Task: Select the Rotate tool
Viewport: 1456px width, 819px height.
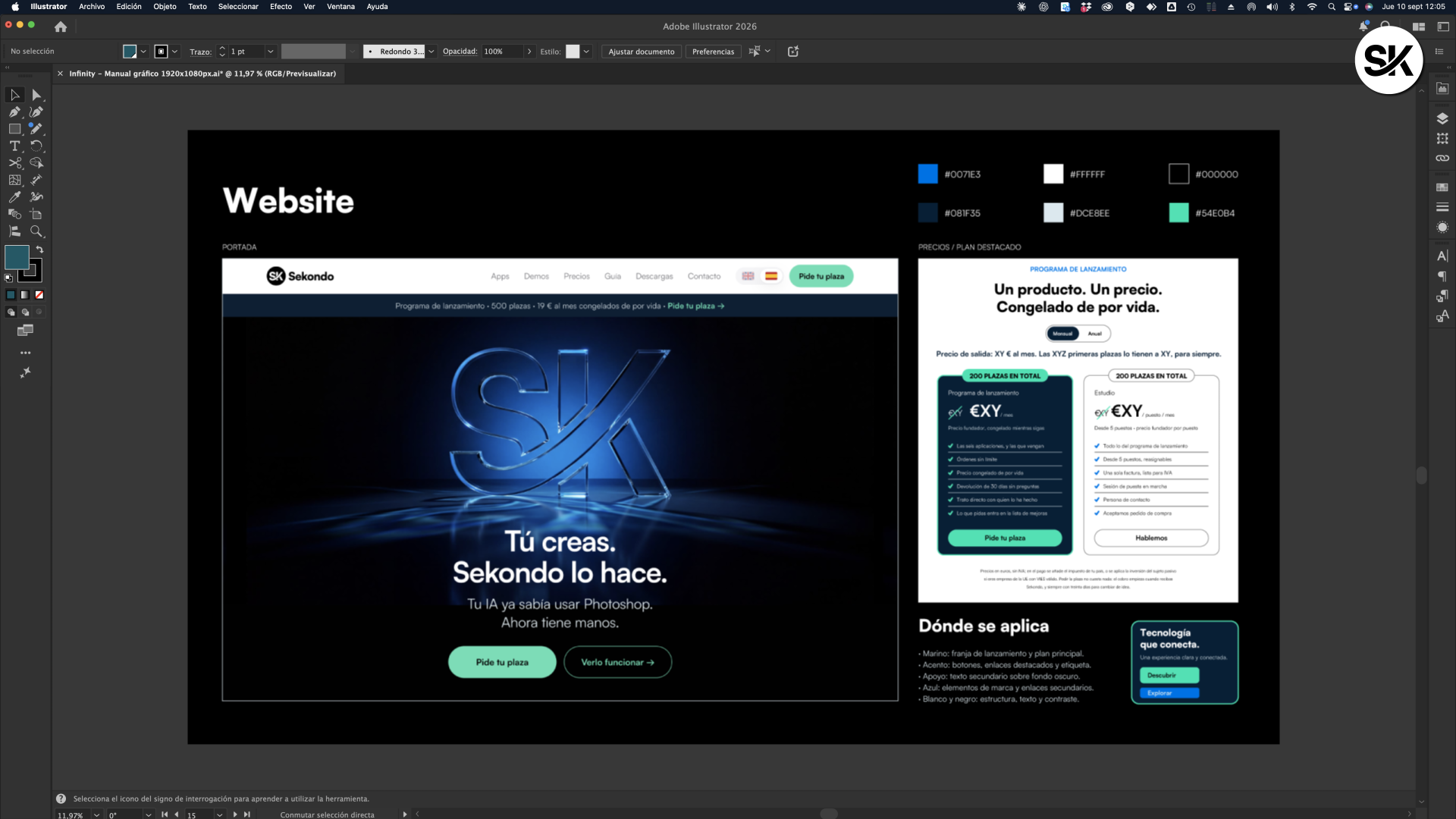Action: click(x=36, y=146)
